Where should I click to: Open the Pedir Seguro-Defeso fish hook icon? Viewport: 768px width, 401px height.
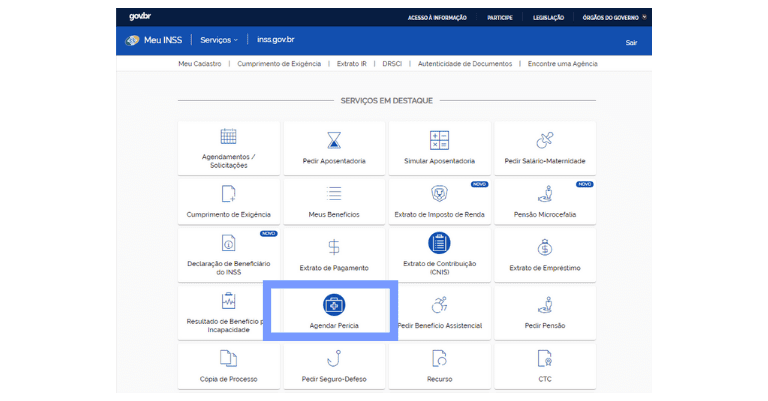point(334,358)
